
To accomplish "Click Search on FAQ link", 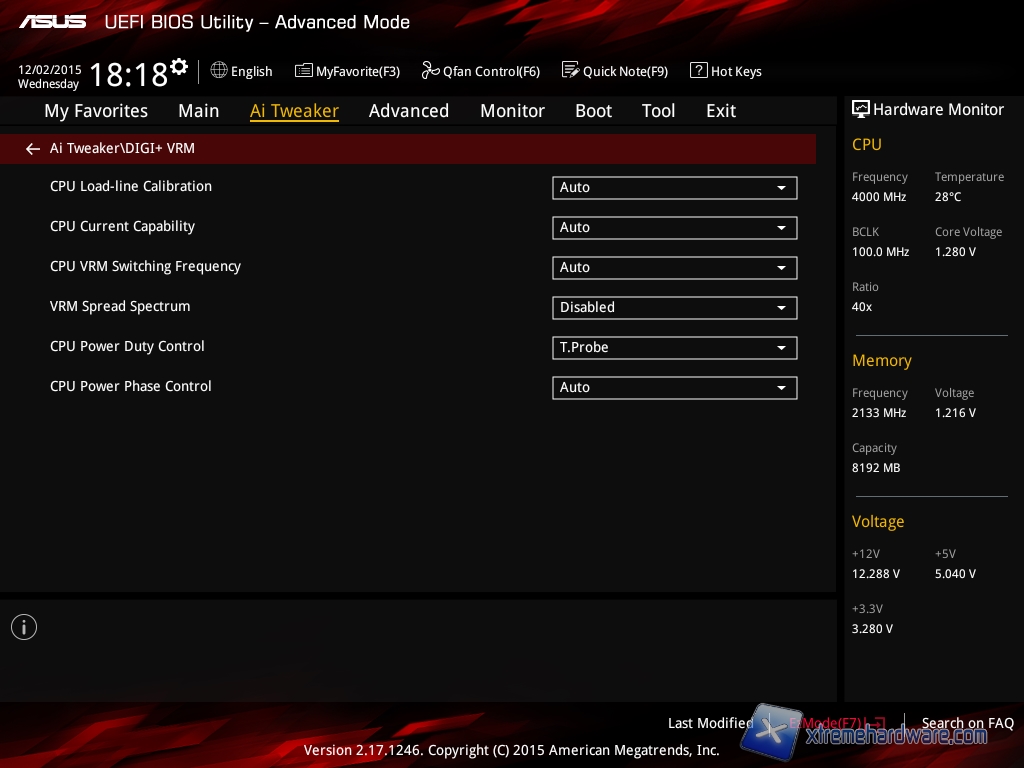I will tap(967, 723).
